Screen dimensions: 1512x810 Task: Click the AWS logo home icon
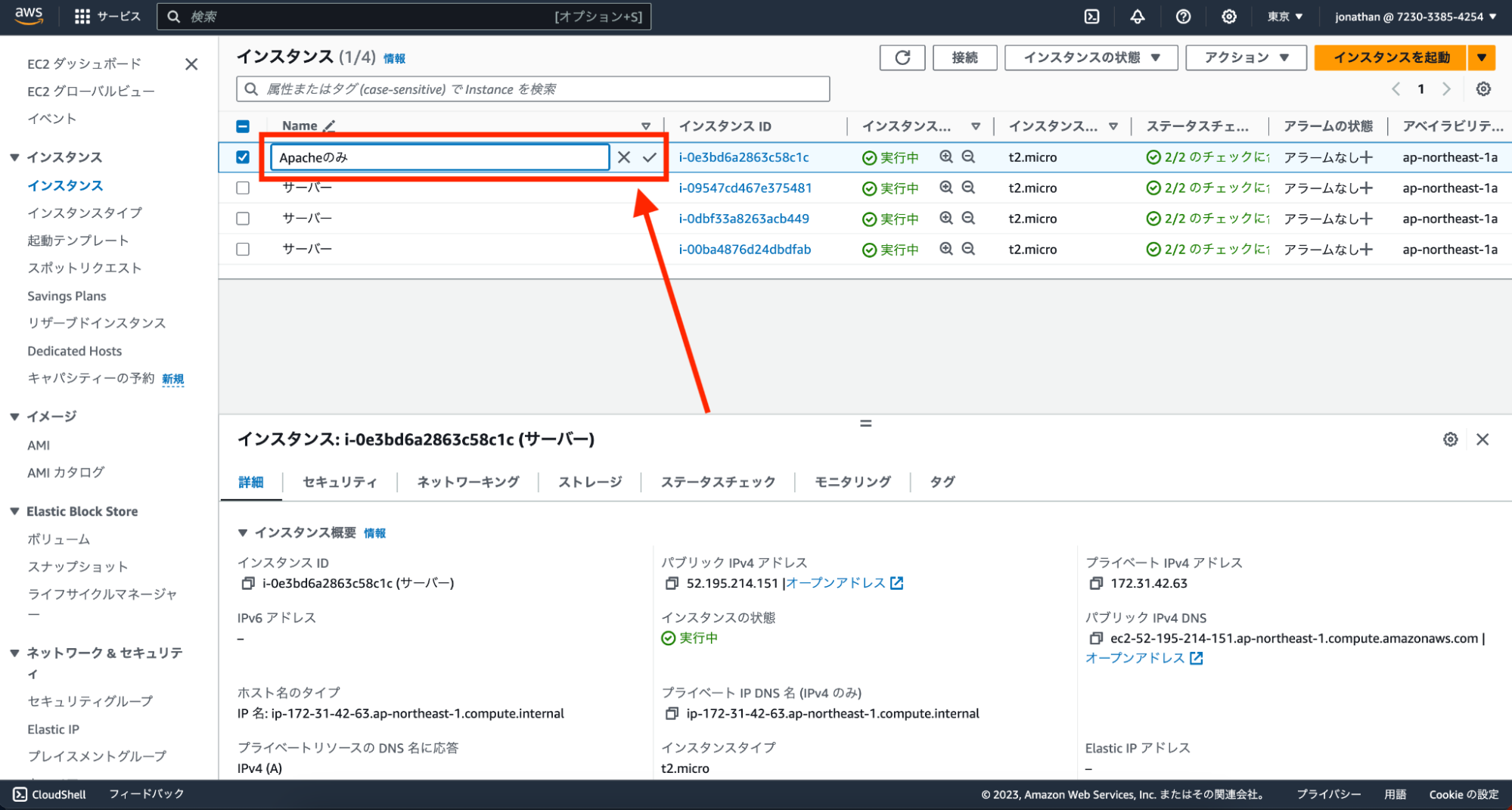[29, 16]
